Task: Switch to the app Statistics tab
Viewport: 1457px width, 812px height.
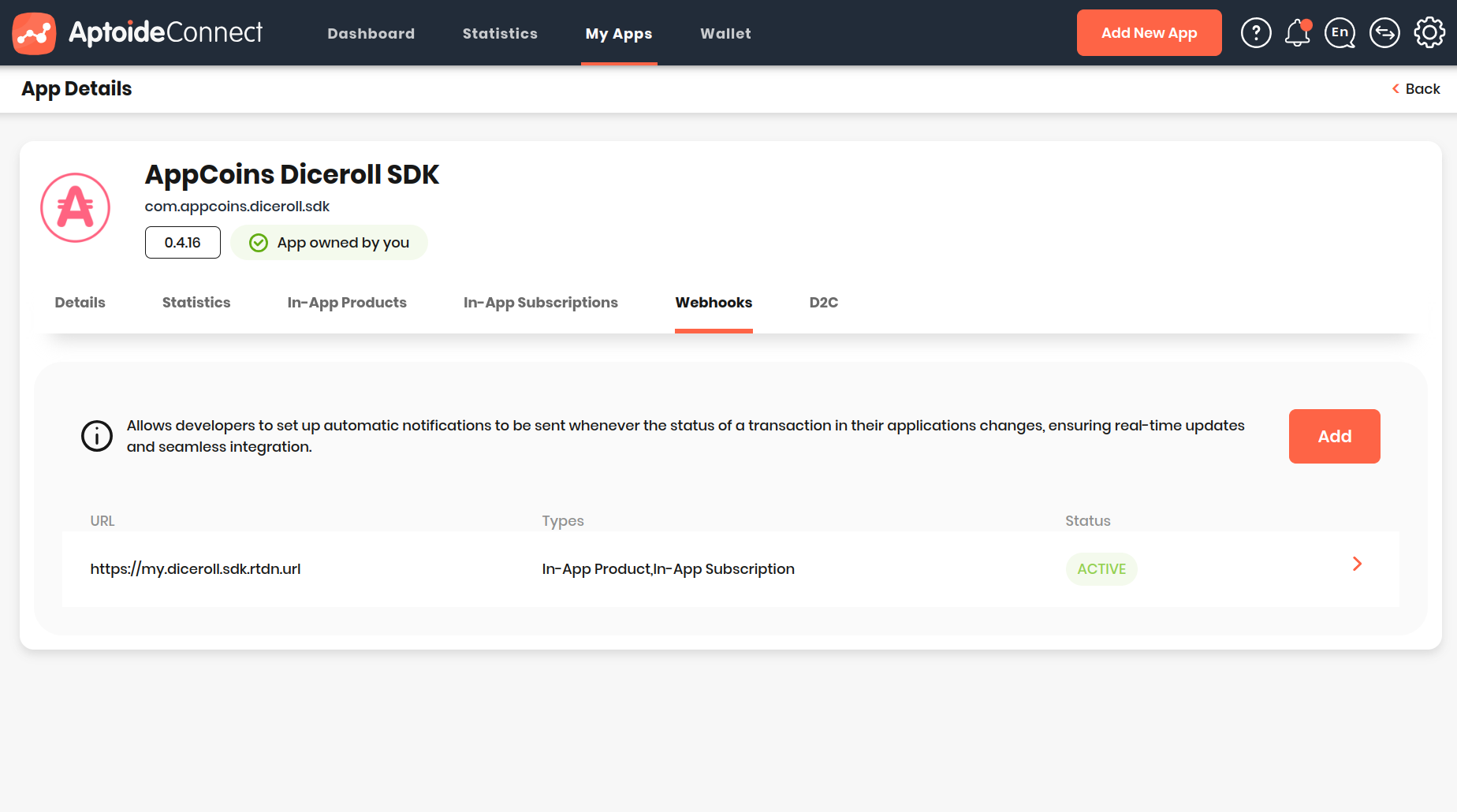Action: click(x=196, y=303)
